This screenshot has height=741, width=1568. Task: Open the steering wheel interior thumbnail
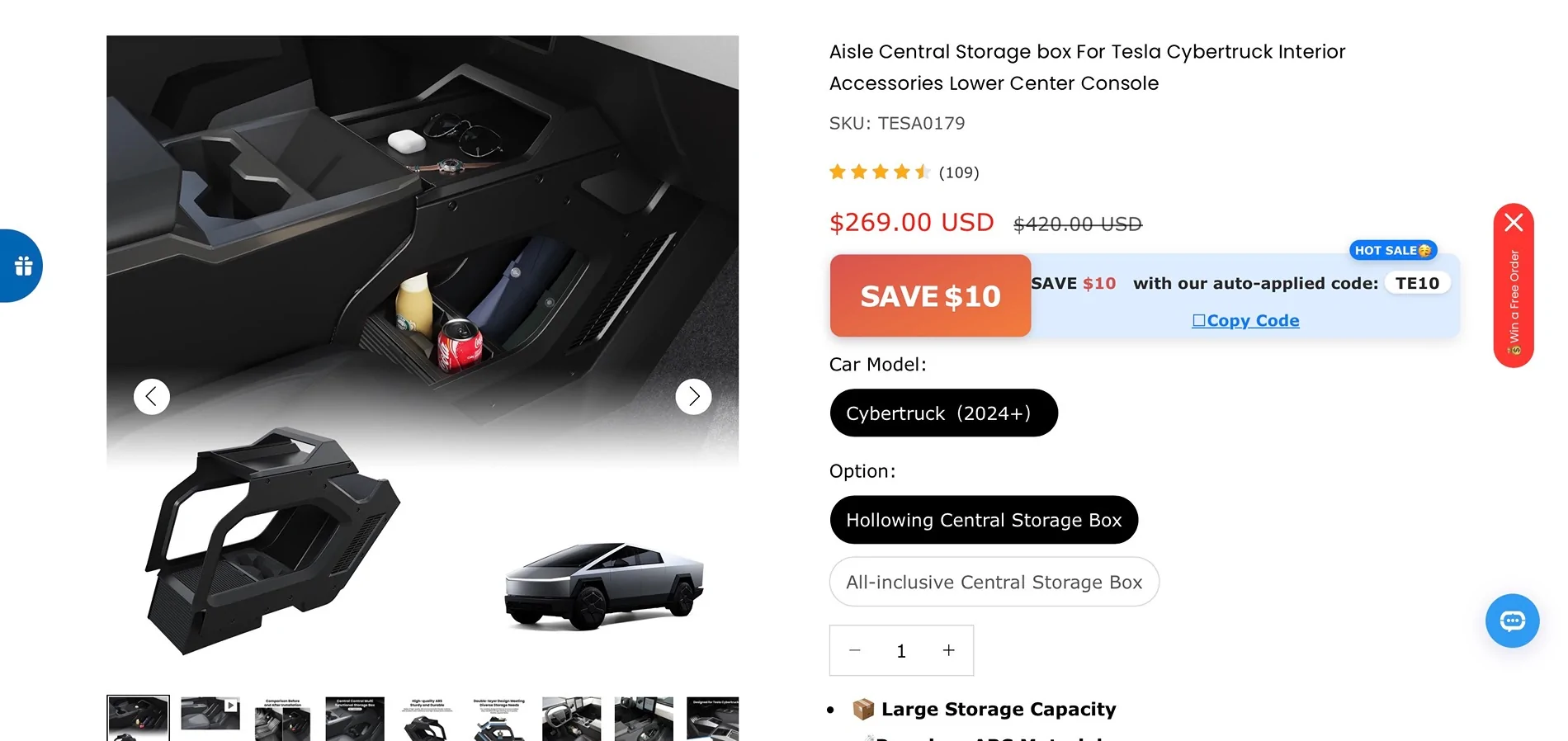(x=571, y=719)
